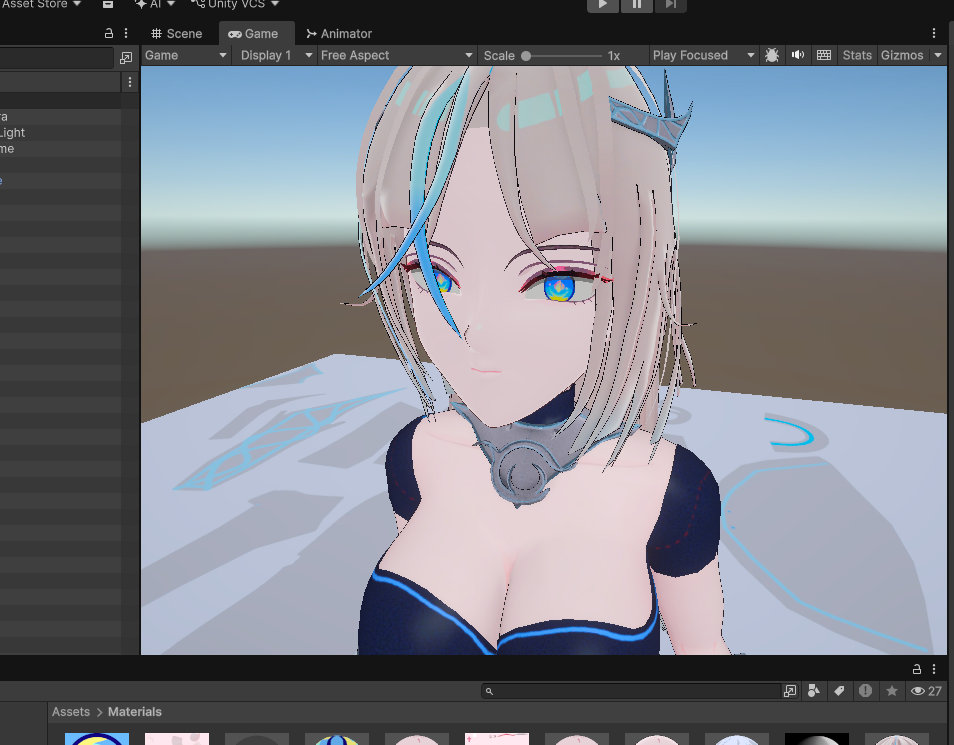Click the Assets breadcrumb link

[x=71, y=712]
